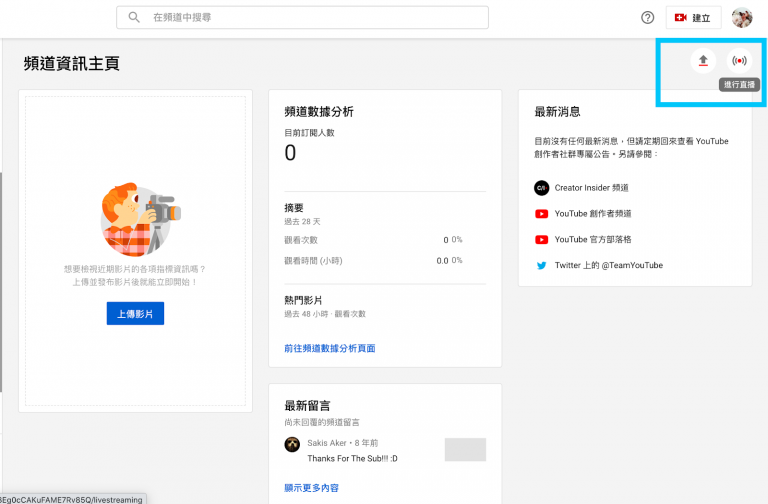The width and height of the screenshot is (768, 504).
Task: Click the blue 上傳影片 button
Action: [x=135, y=313]
